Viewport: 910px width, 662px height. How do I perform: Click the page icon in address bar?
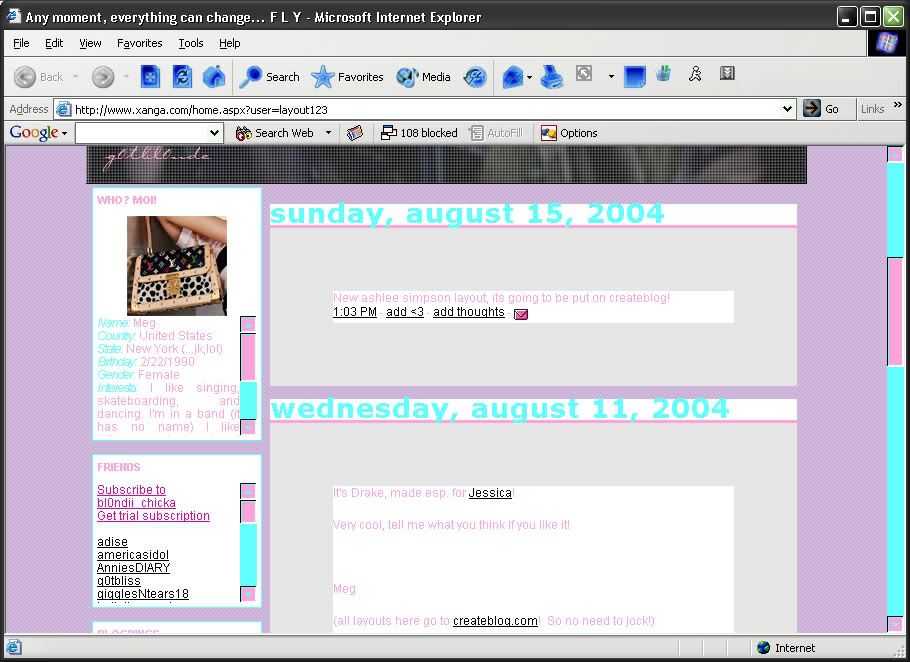pos(63,109)
